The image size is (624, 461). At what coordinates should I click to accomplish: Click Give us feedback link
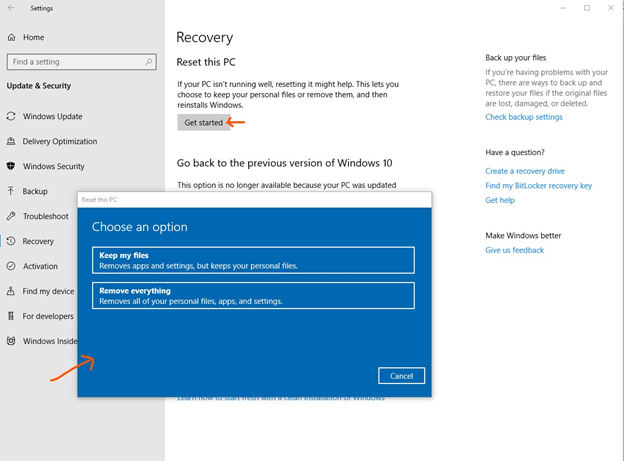515,250
